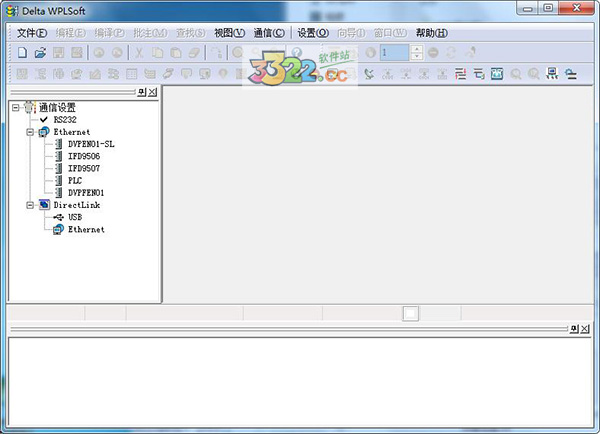Click the satellite dish communication icon
Viewport: 600px width, 434px height.
click(x=369, y=73)
